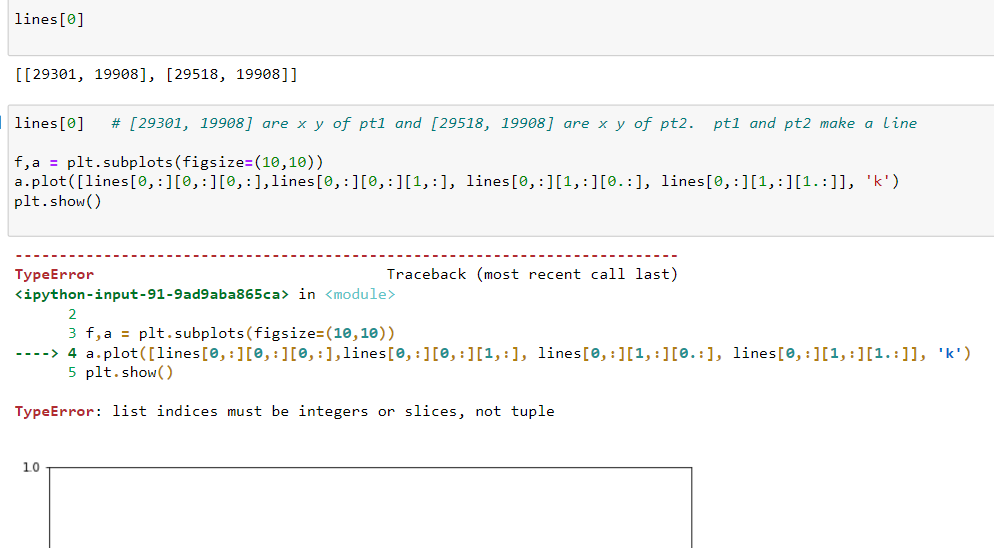Click the ipython-input-91-9ad9aba865ca text
Screen dimensions: 994x548
click(152, 294)
